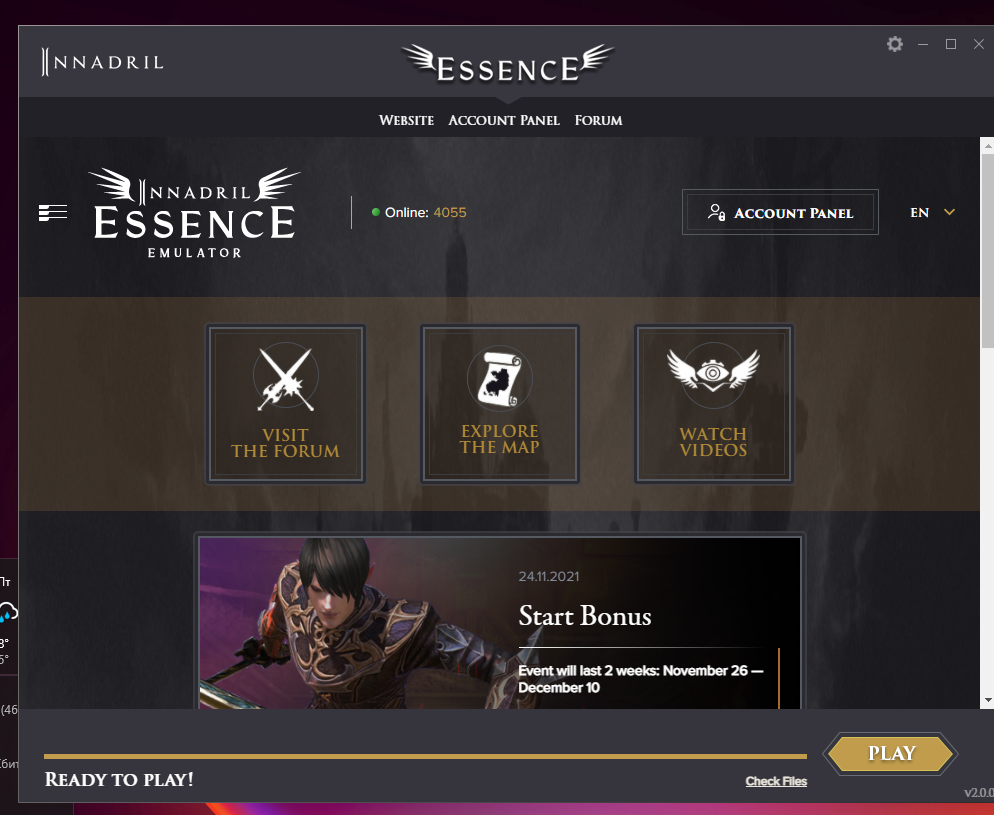The width and height of the screenshot is (994, 815).
Task: Click the Innadril logo in header
Action: 102,62
